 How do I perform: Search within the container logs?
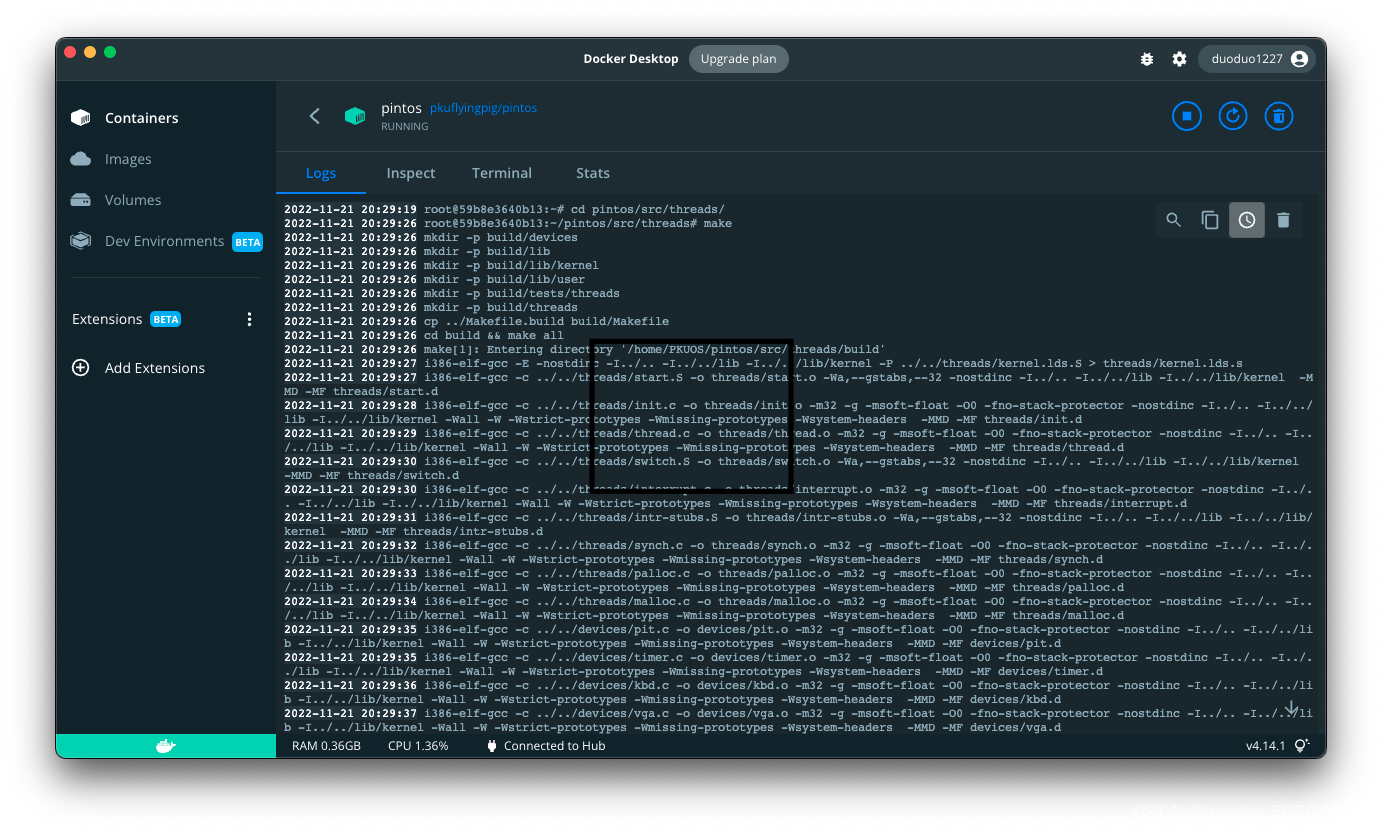click(1173, 220)
